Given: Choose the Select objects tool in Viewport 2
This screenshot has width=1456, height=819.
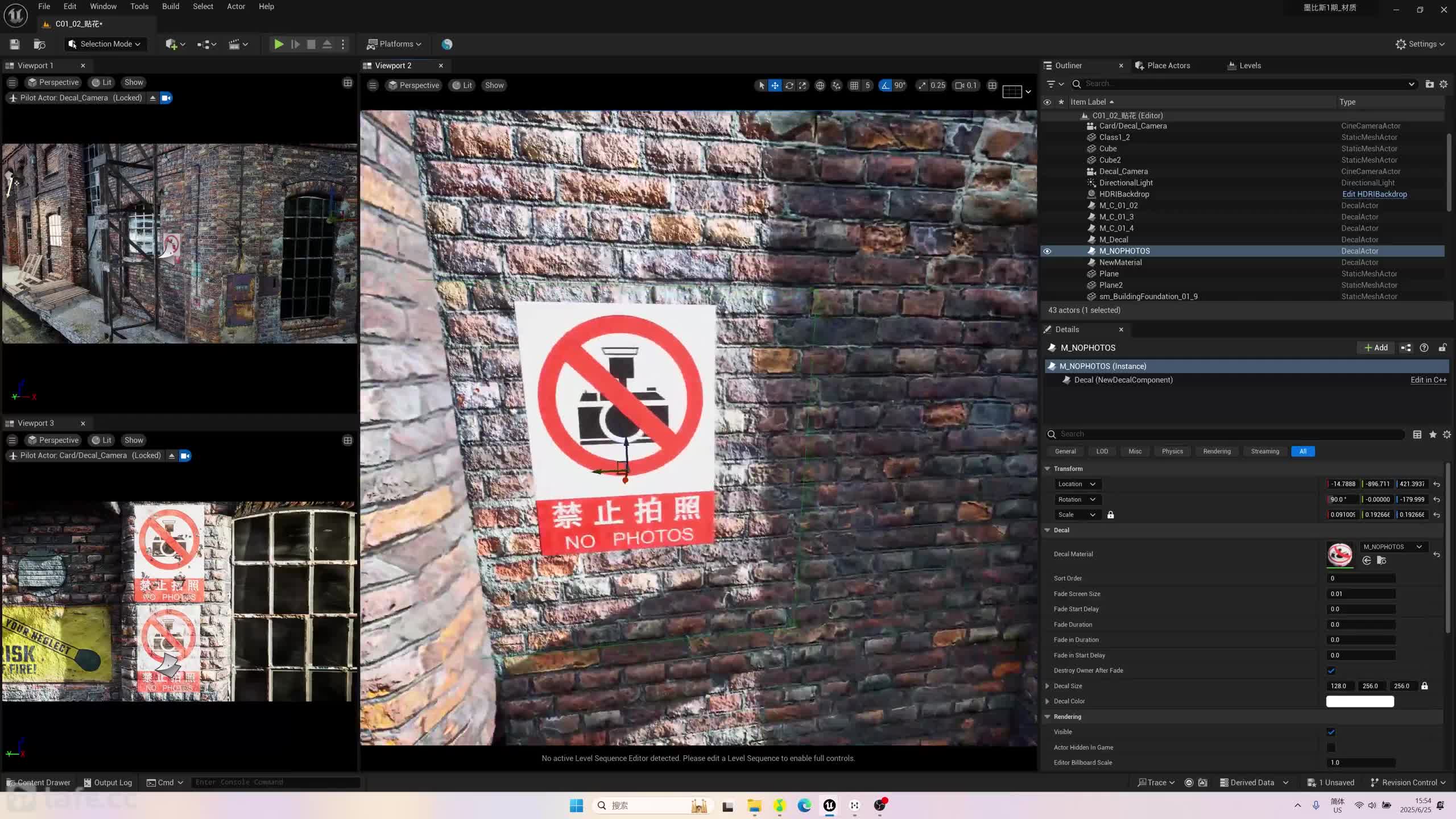Looking at the screenshot, I should point(761,85).
